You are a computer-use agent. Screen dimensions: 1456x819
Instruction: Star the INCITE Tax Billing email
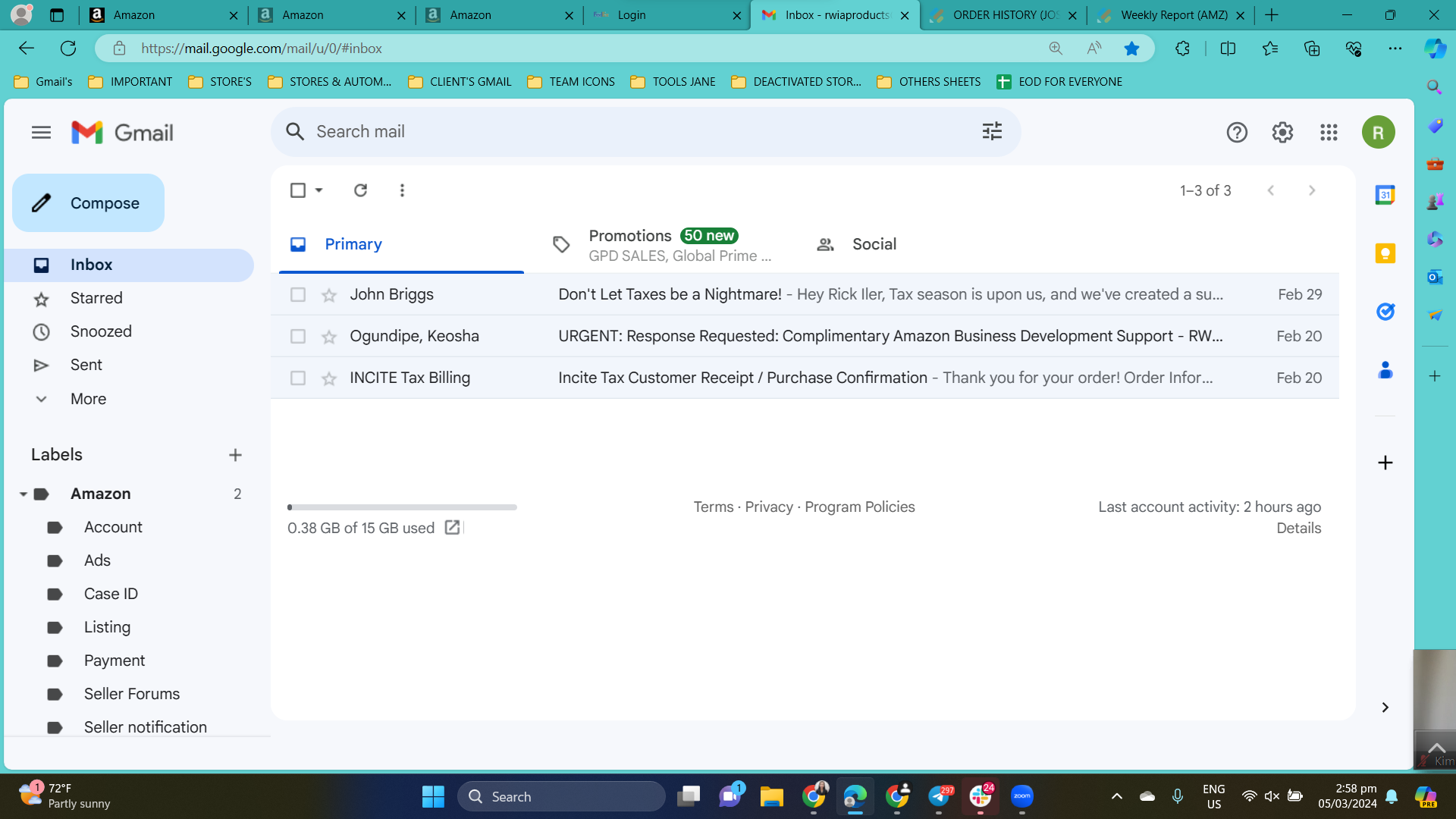tap(328, 378)
